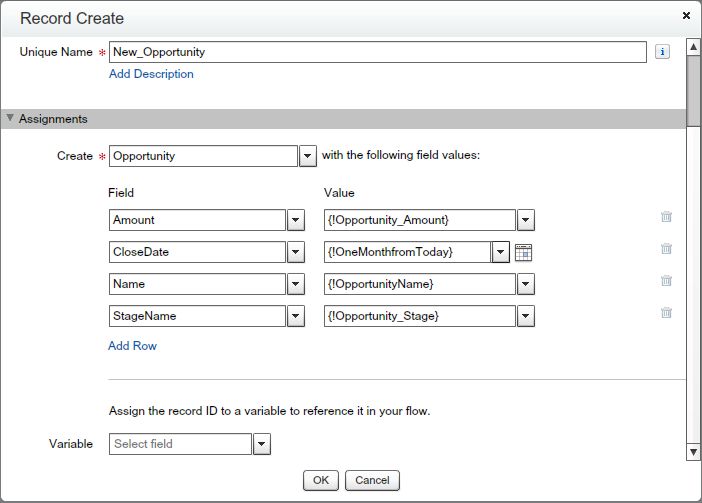The image size is (702, 503).
Task: Open the Create object dropdown
Action: (x=308, y=156)
